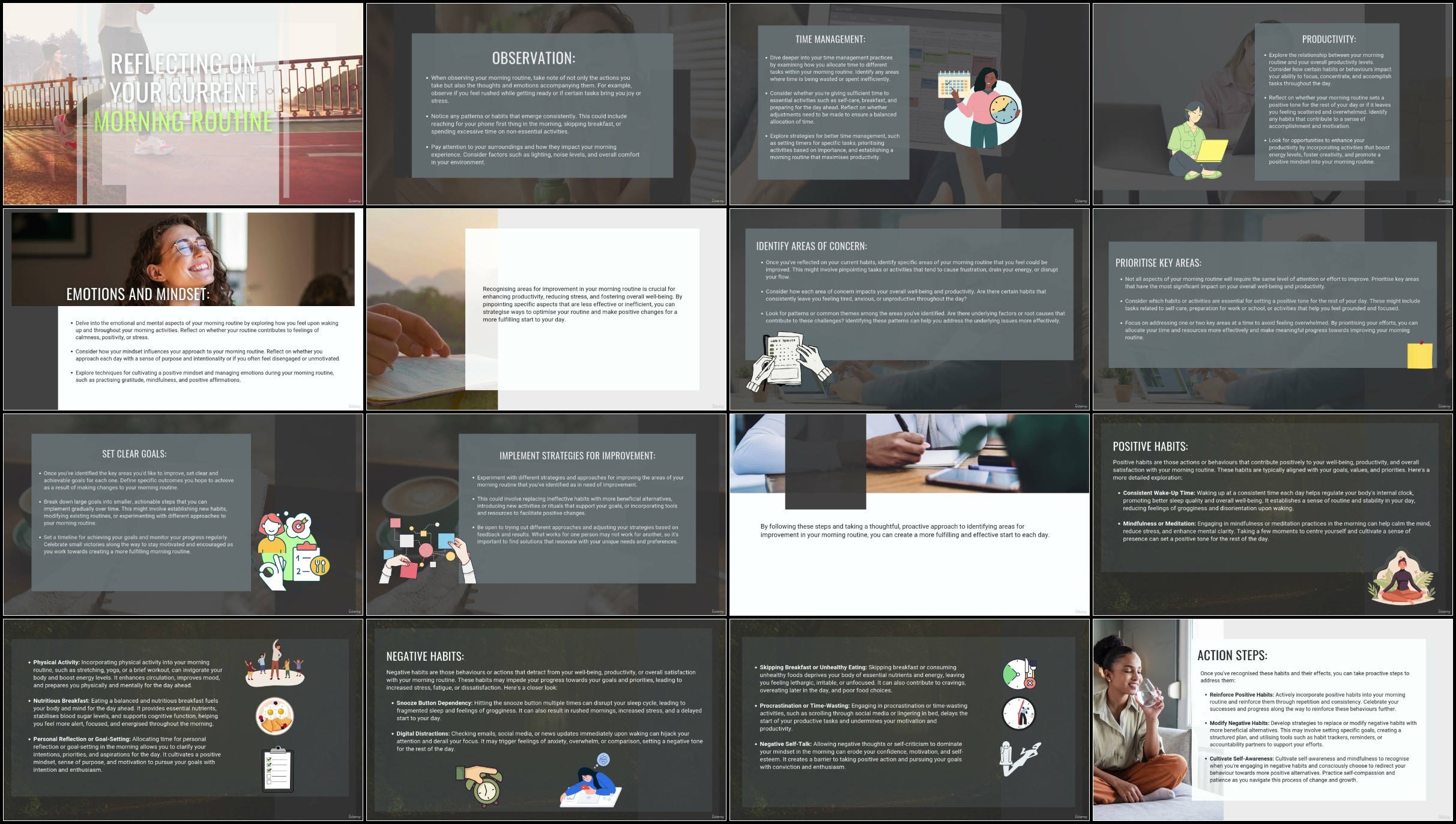
Task: Click the snooze alarm clock illustration
Action: 481,785
